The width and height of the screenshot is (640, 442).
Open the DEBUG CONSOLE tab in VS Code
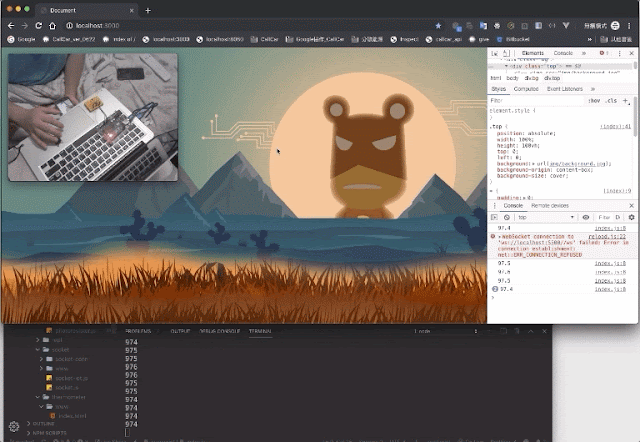coord(219,331)
